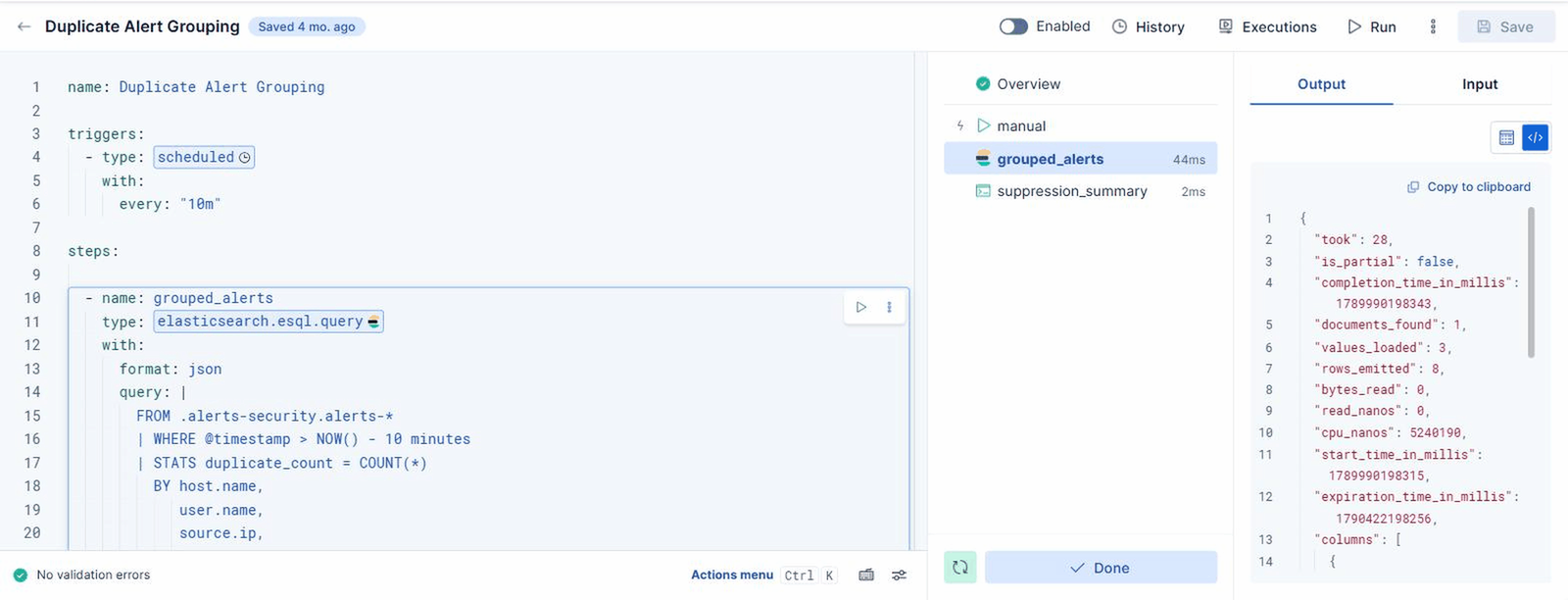Switch to the Input tab
Image resolution: width=1568 pixels, height=600 pixels.
[1479, 84]
